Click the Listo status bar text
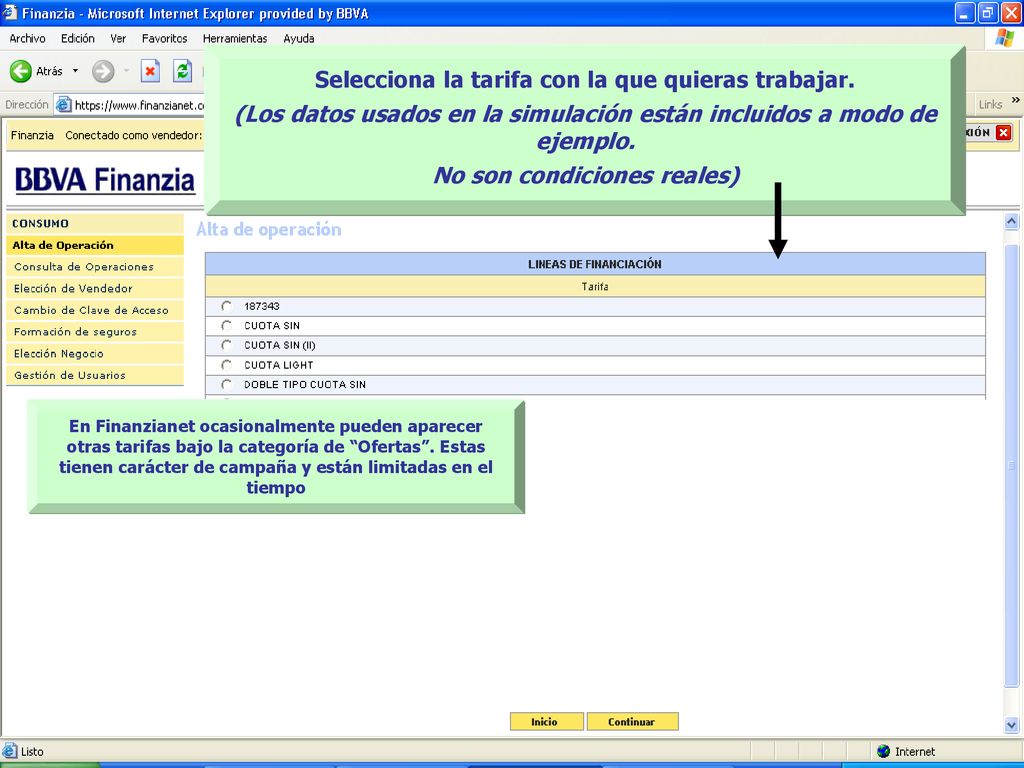 tap(32, 752)
